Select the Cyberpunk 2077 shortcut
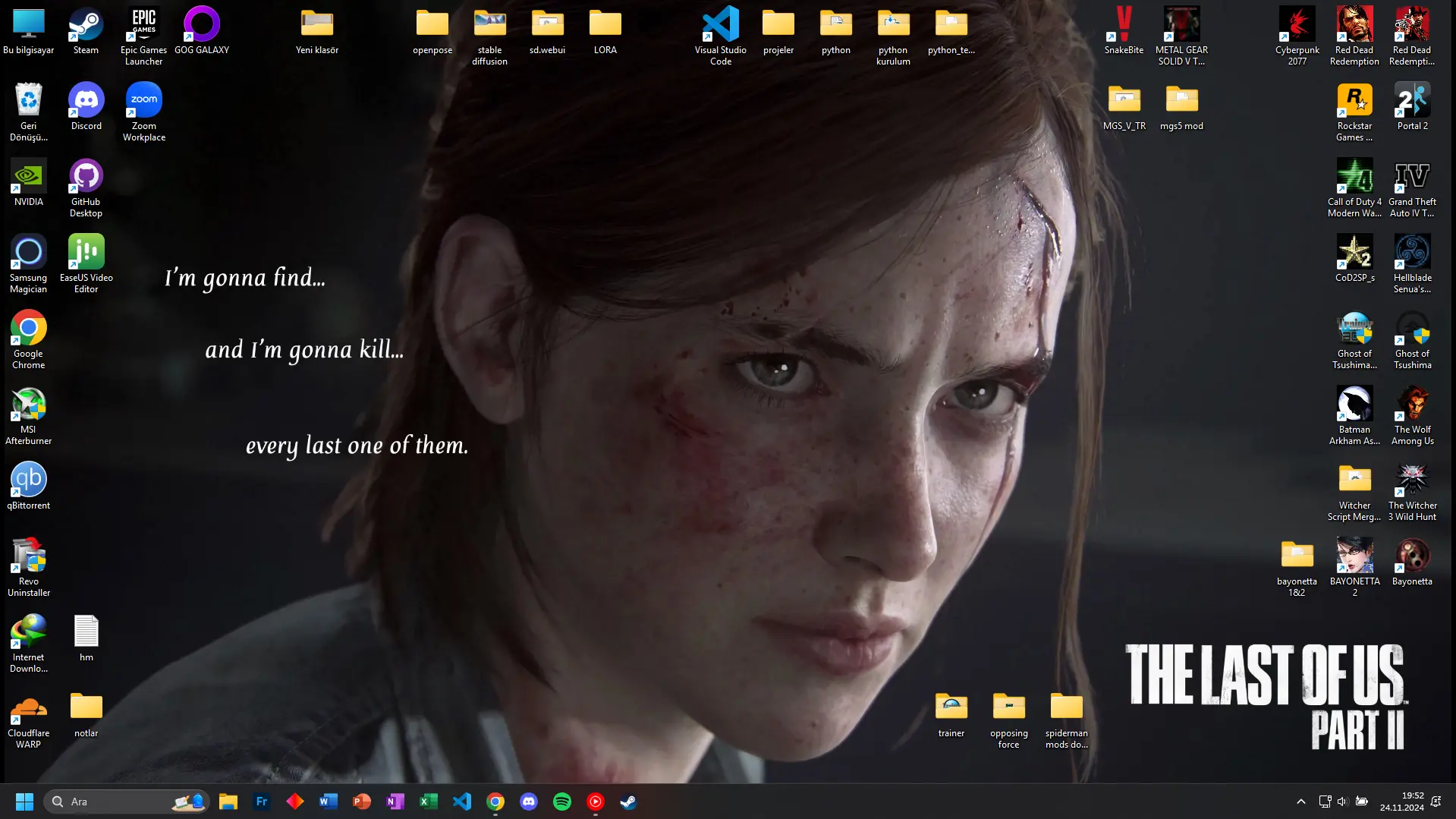1456x819 pixels. pos(1297,36)
